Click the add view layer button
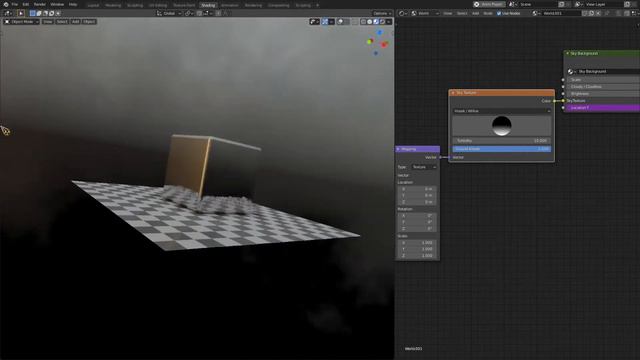This screenshot has width=640, height=360. pos(627,4)
